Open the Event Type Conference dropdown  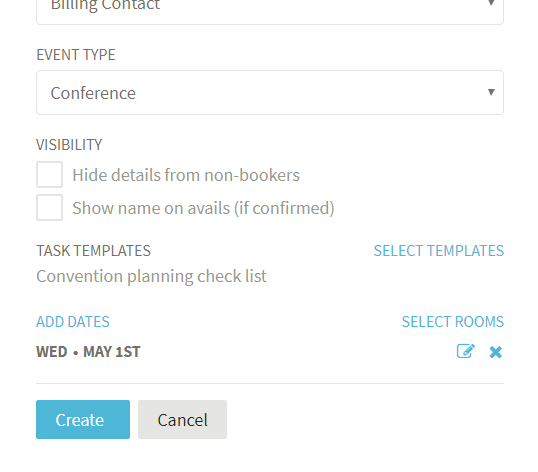point(270,93)
